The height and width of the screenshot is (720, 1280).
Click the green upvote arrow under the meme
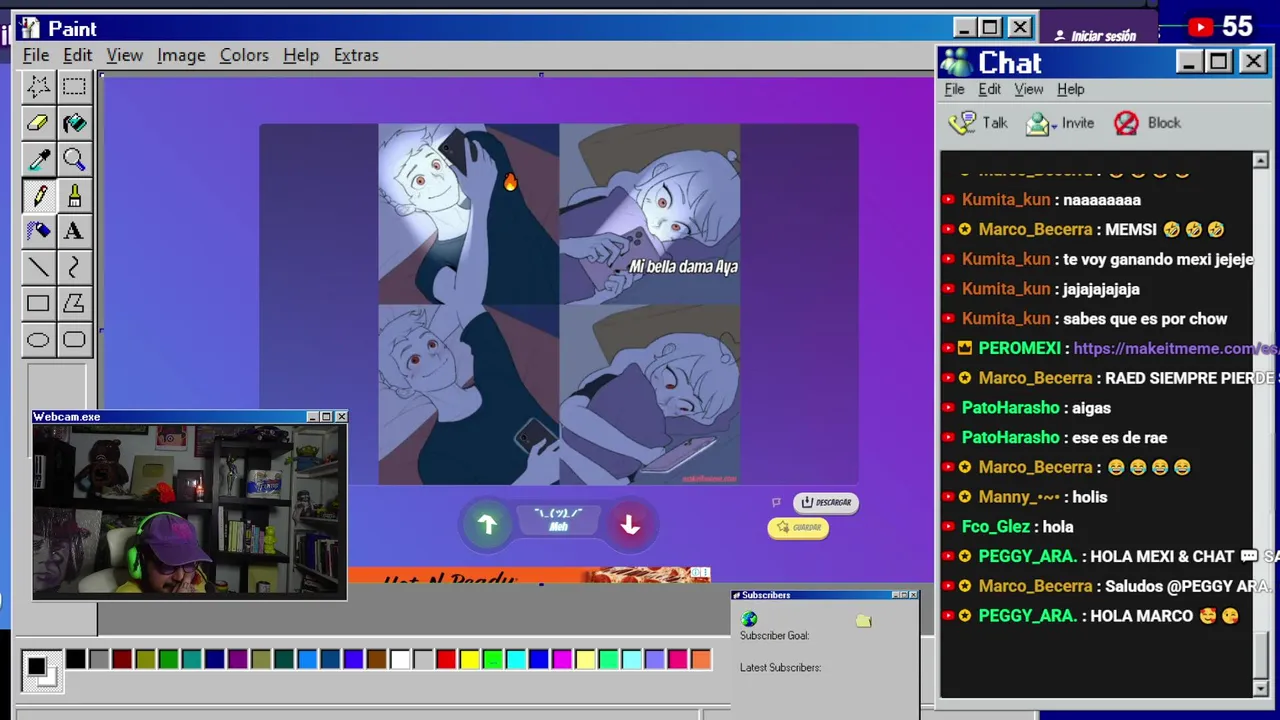tap(487, 524)
